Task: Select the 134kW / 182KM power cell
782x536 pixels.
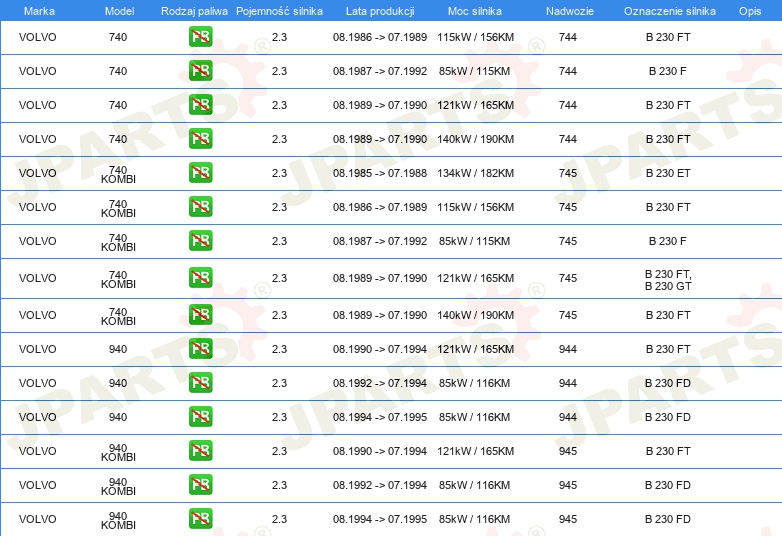Action: 475,173
